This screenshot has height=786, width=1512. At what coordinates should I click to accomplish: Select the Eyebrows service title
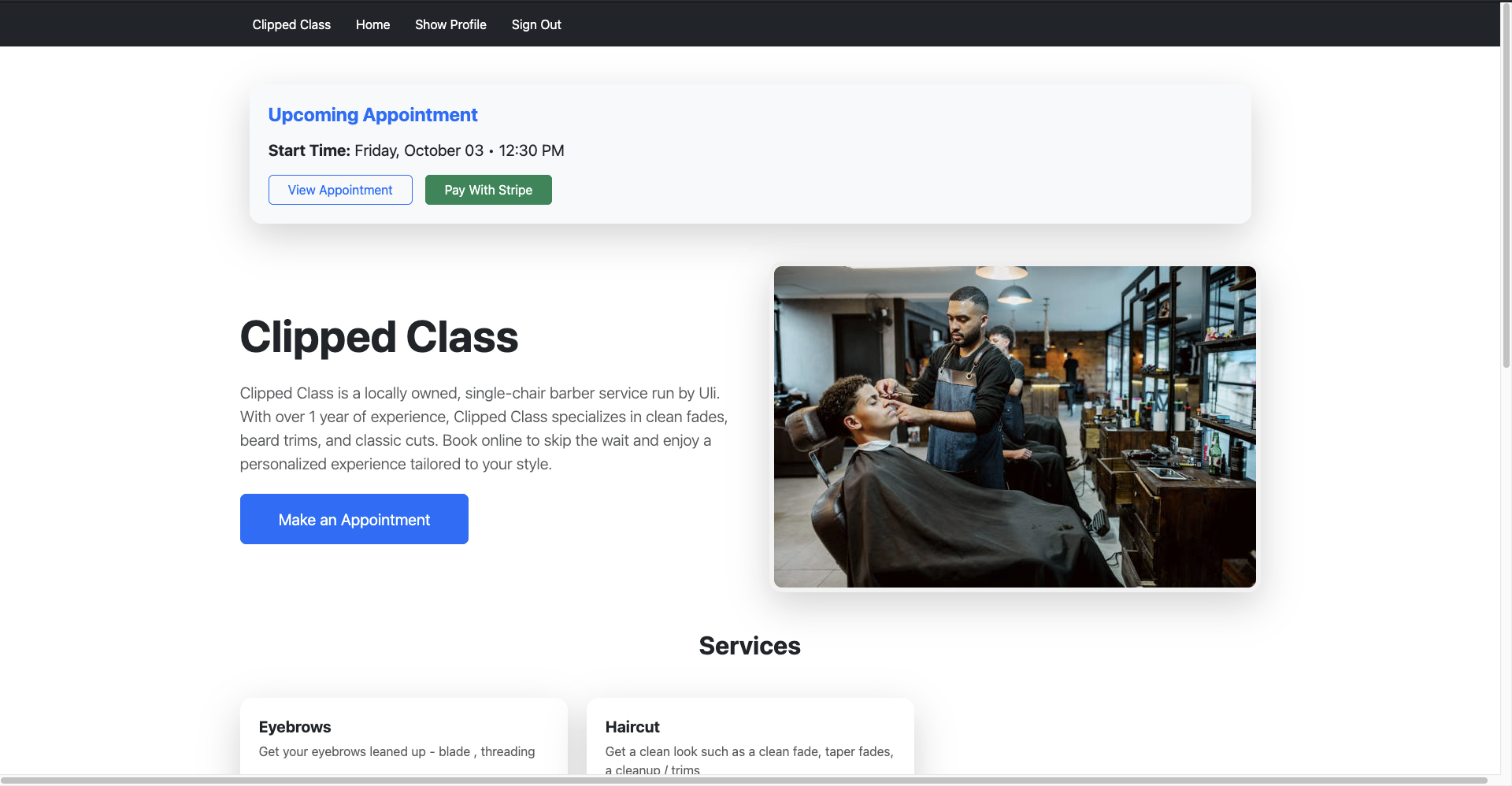click(295, 727)
